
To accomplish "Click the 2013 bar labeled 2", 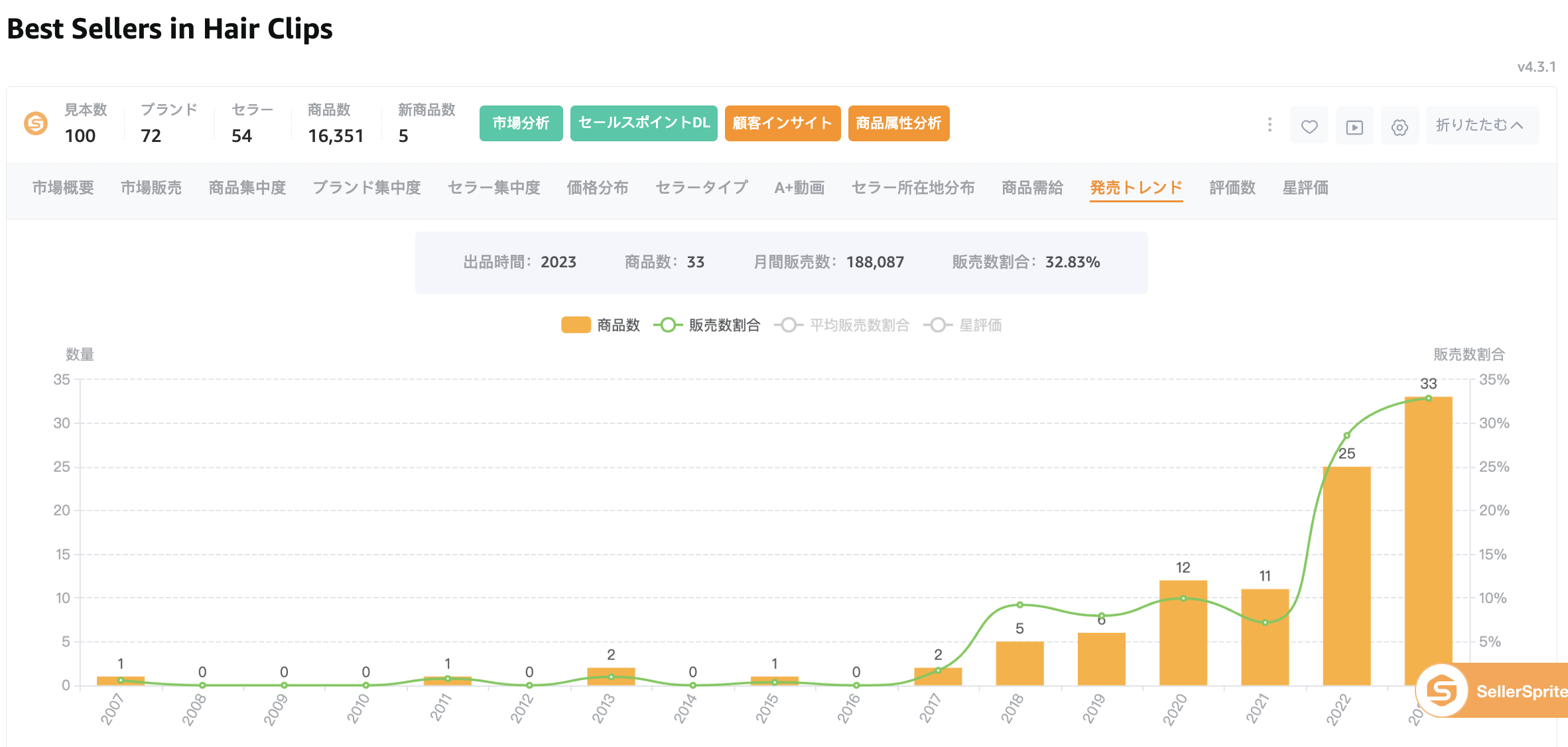I will [611, 677].
